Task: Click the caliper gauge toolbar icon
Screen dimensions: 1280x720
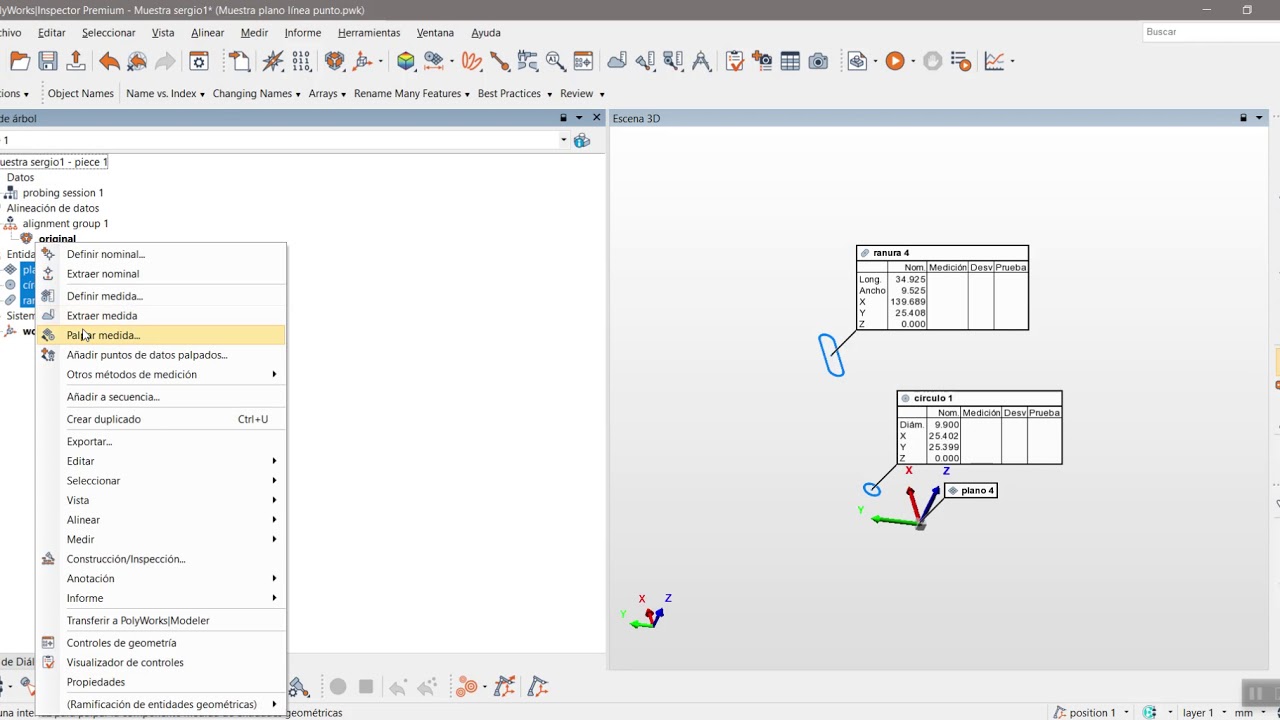Action: (528, 61)
